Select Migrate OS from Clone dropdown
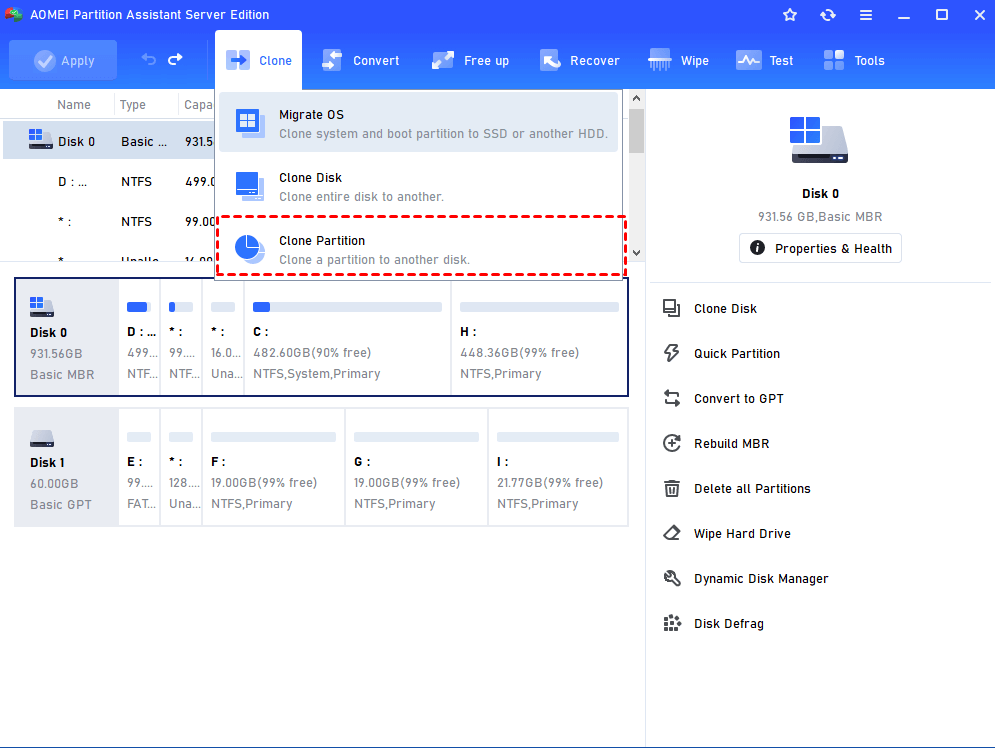Image resolution: width=995 pixels, height=748 pixels. (418, 123)
